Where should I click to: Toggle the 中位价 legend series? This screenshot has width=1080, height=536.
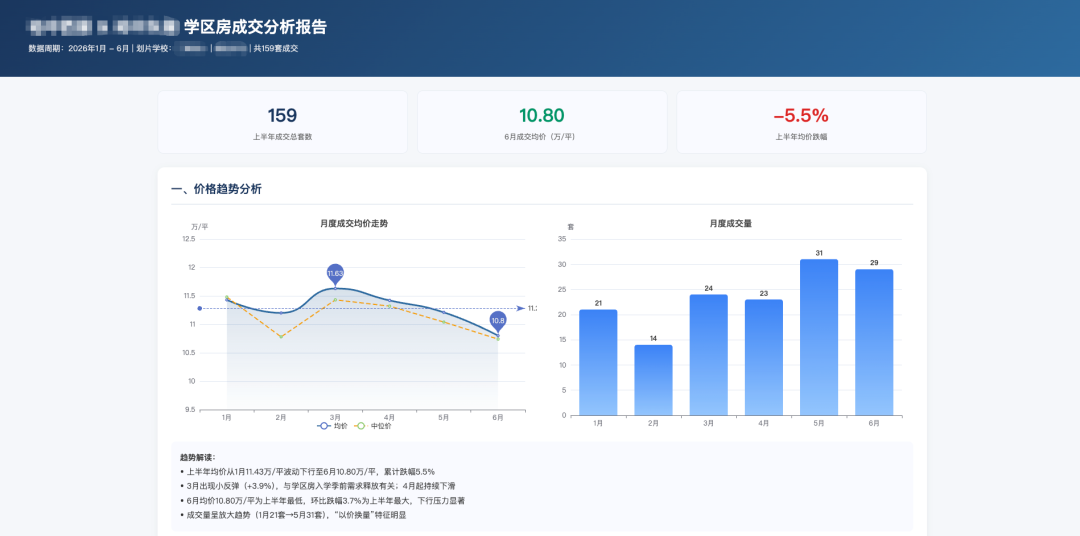point(372,426)
